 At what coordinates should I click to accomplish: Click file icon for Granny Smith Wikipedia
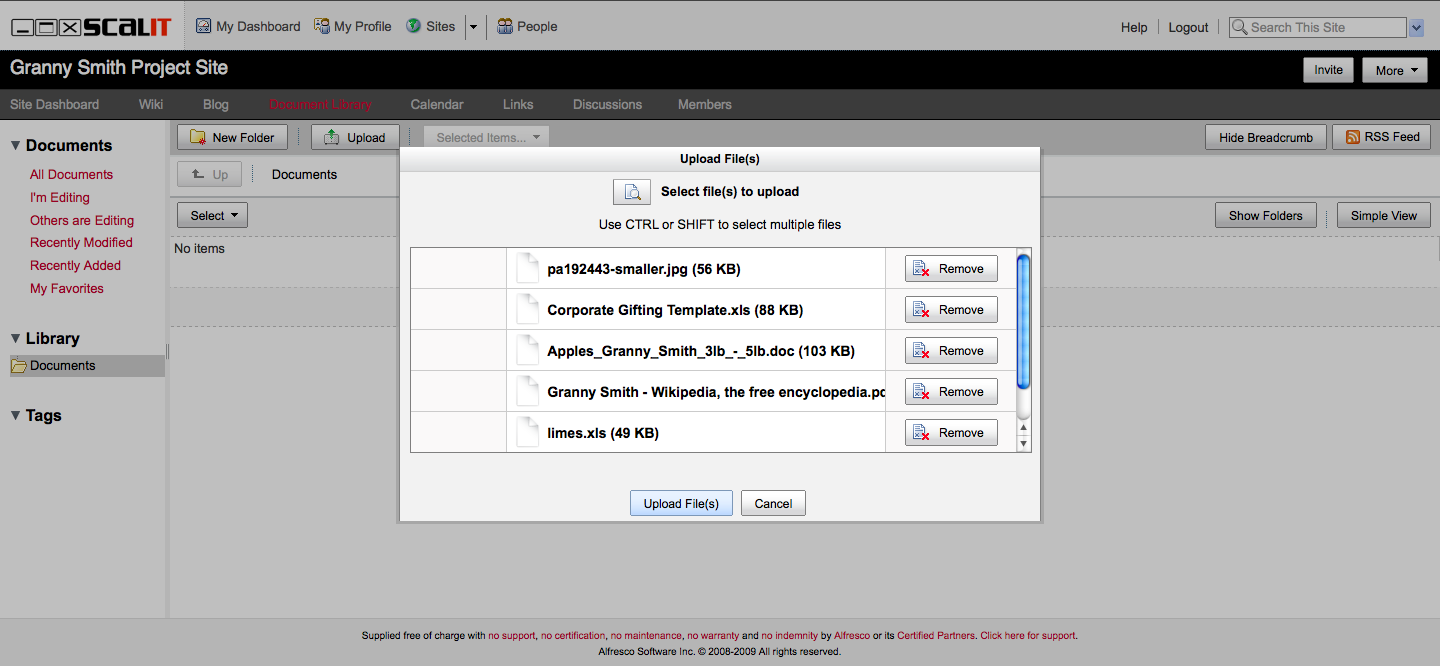(x=527, y=392)
